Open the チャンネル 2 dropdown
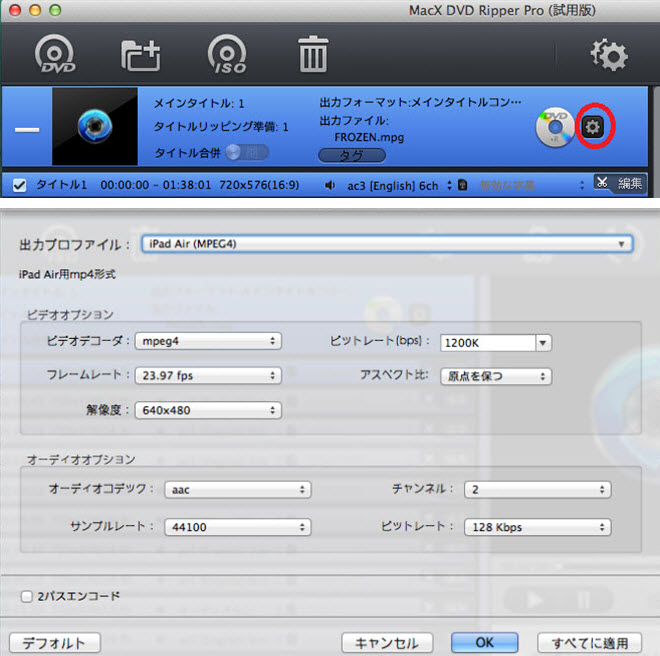The width and height of the screenshot is (660, 656). pos(538,490)
